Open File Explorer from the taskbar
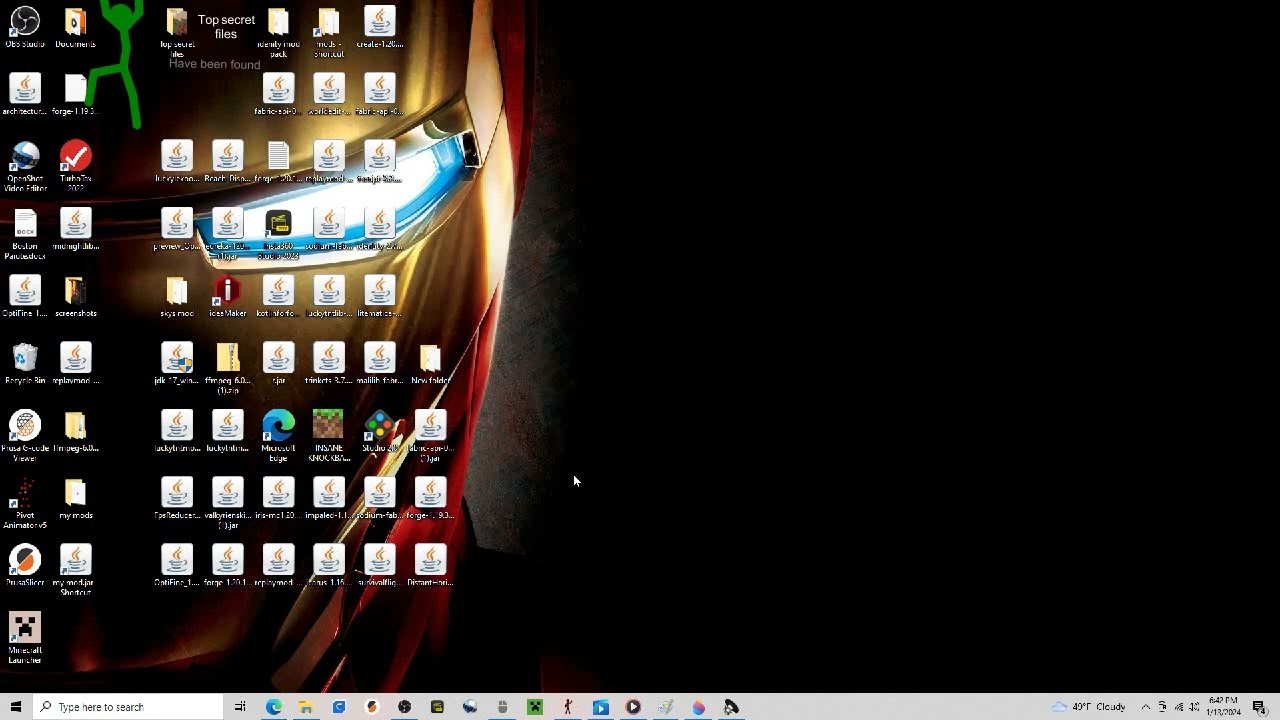 point(306,707)
